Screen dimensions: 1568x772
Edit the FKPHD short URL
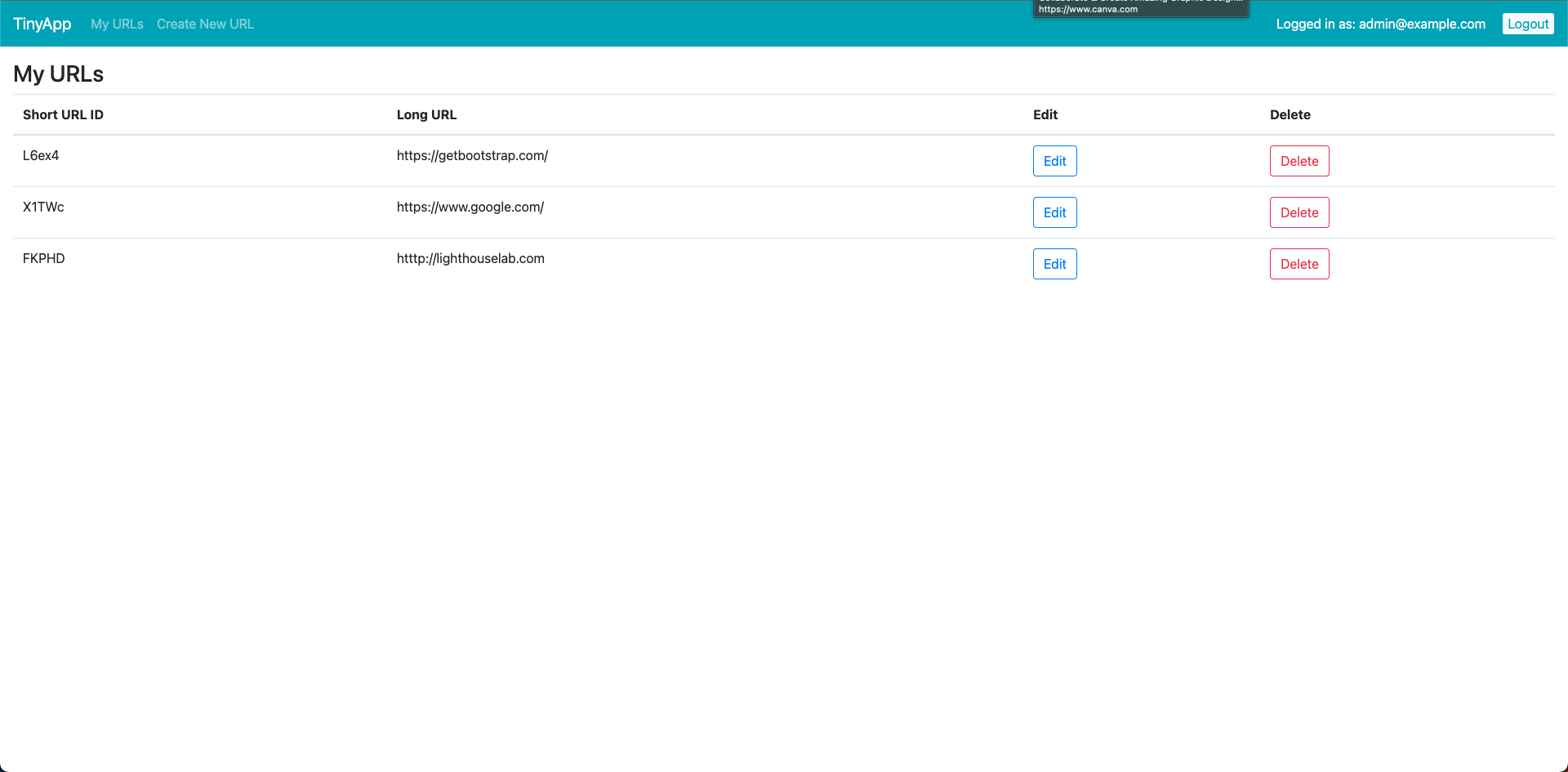[x=1054, y=264]
